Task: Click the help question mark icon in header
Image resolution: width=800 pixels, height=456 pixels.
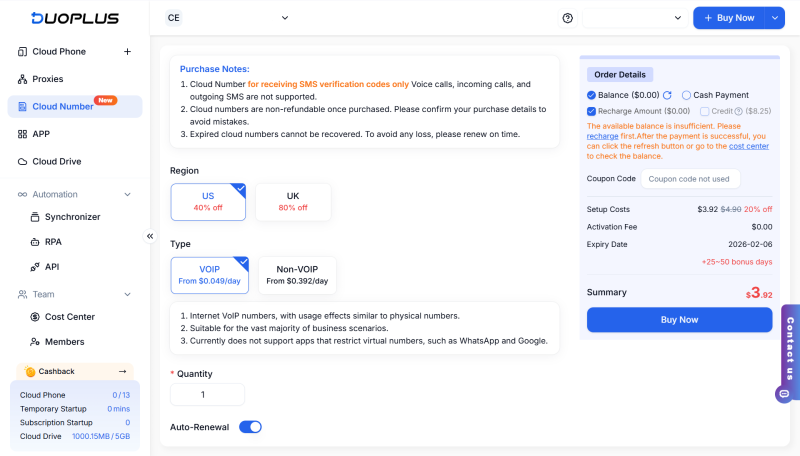Action: tap(568, 18)
